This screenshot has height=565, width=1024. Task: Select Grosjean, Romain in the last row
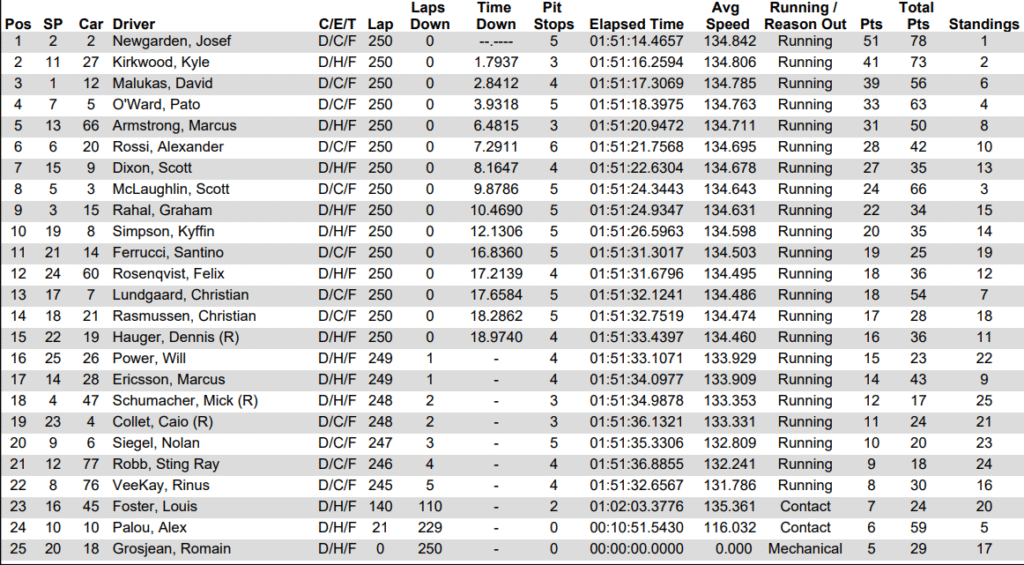coord(171,548)
